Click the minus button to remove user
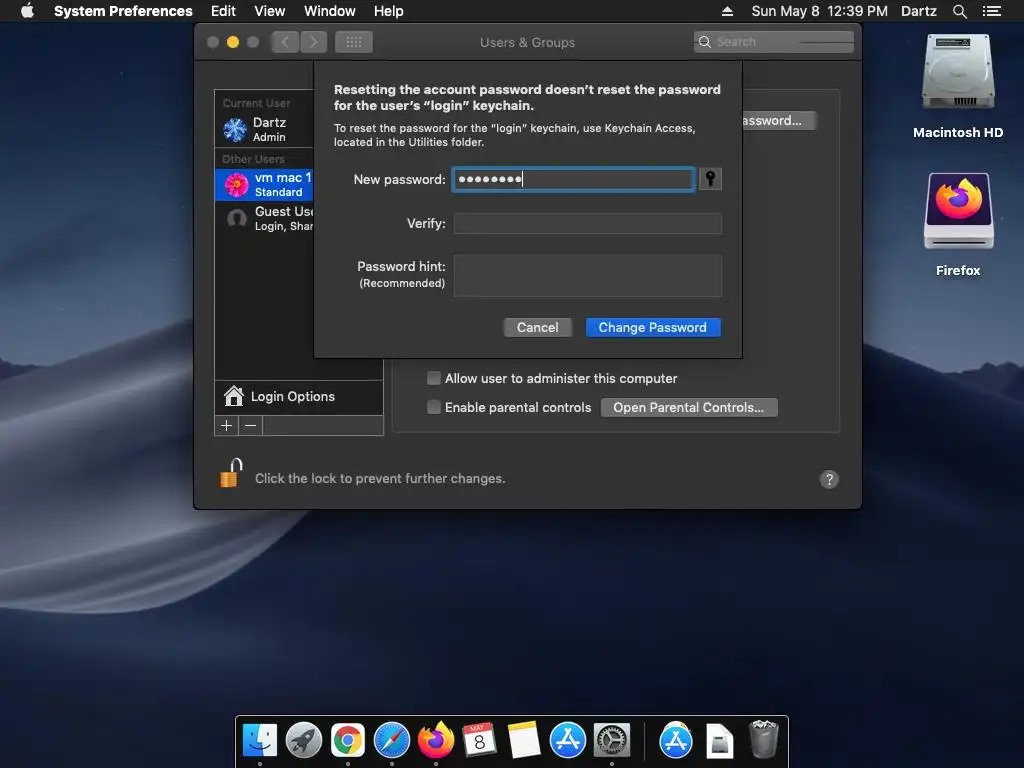This screenshot has height=768, width=1024. coord(250,426)
